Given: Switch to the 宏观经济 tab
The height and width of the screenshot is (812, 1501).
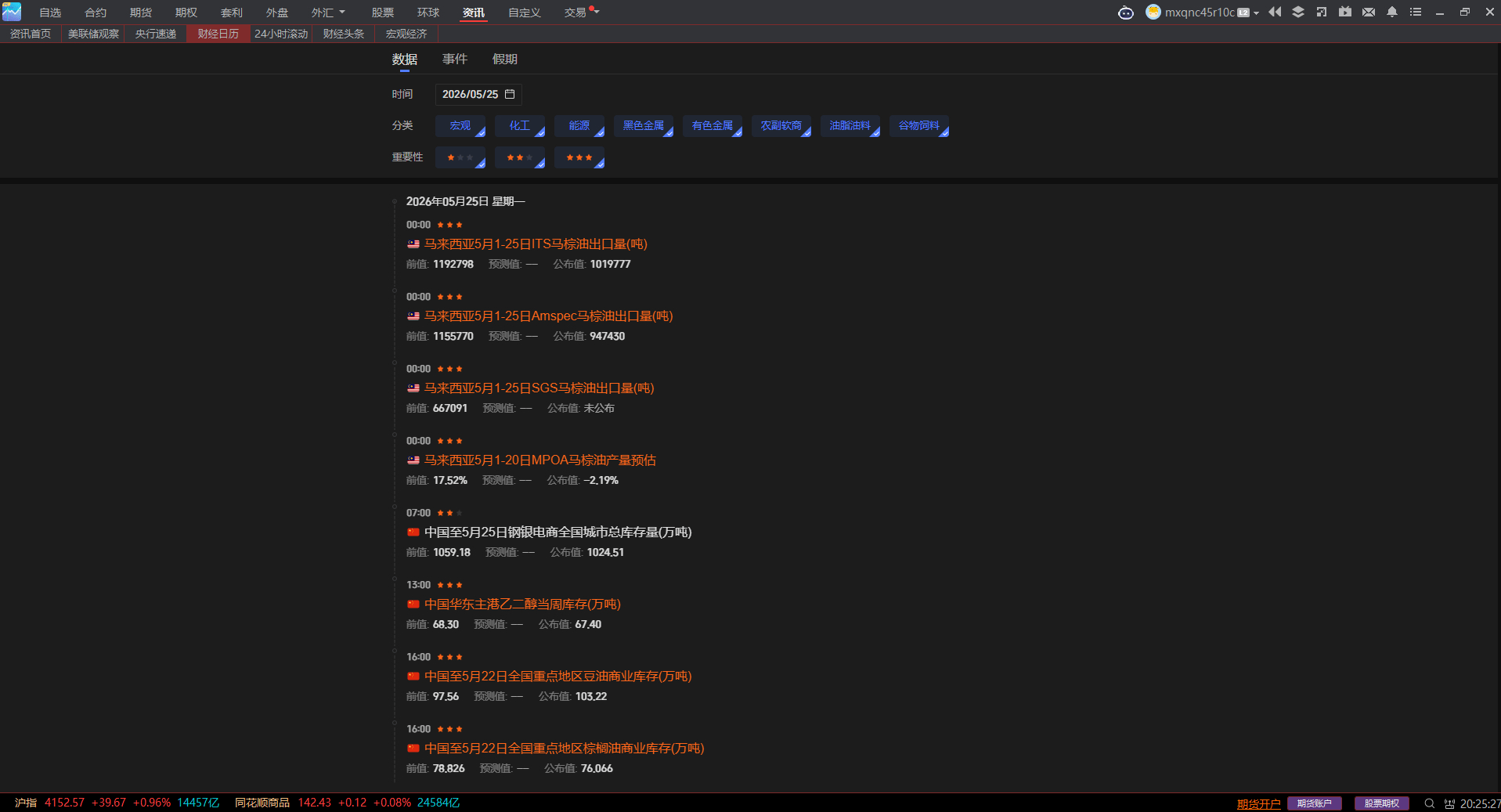Looking at the screenshot, I should (x=406, y=34).
